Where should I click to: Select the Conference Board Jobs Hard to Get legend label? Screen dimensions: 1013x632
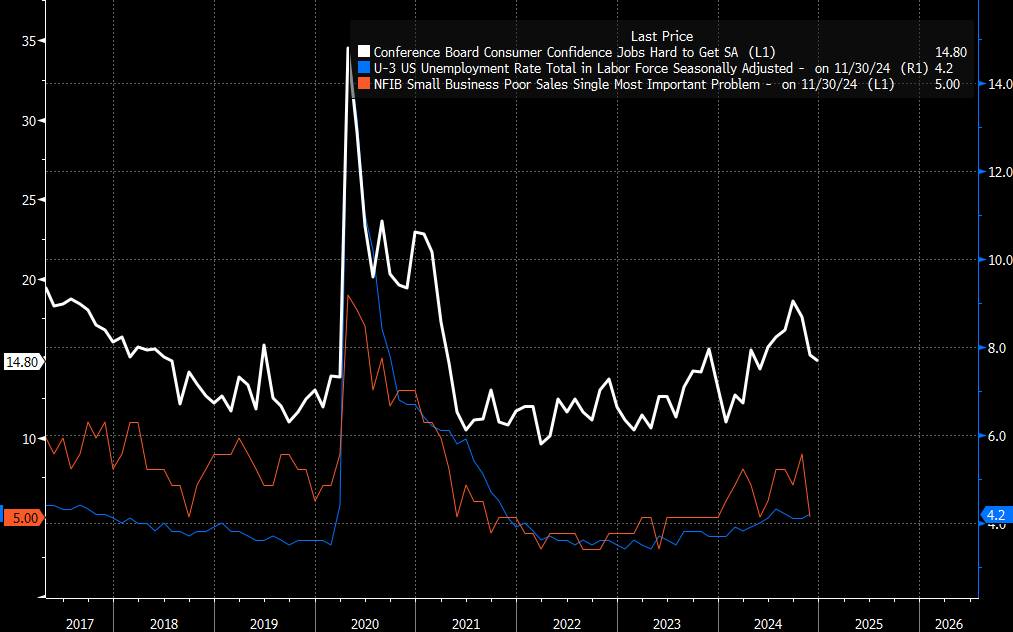point(574,52)
